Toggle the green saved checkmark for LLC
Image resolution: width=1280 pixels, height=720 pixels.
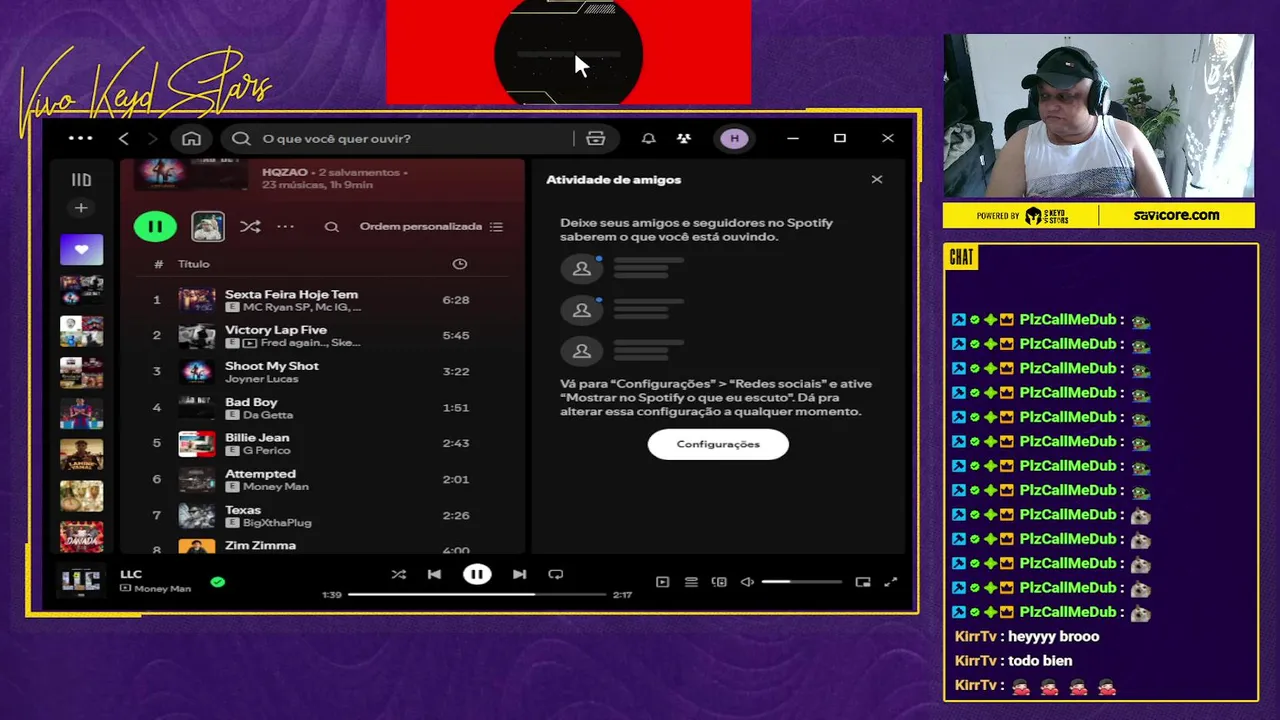tap(218, 581)
